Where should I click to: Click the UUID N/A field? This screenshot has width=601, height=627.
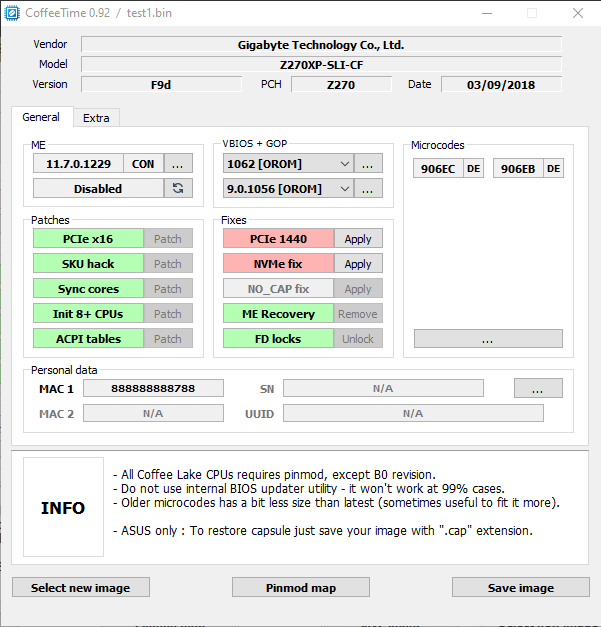point(413,413)
